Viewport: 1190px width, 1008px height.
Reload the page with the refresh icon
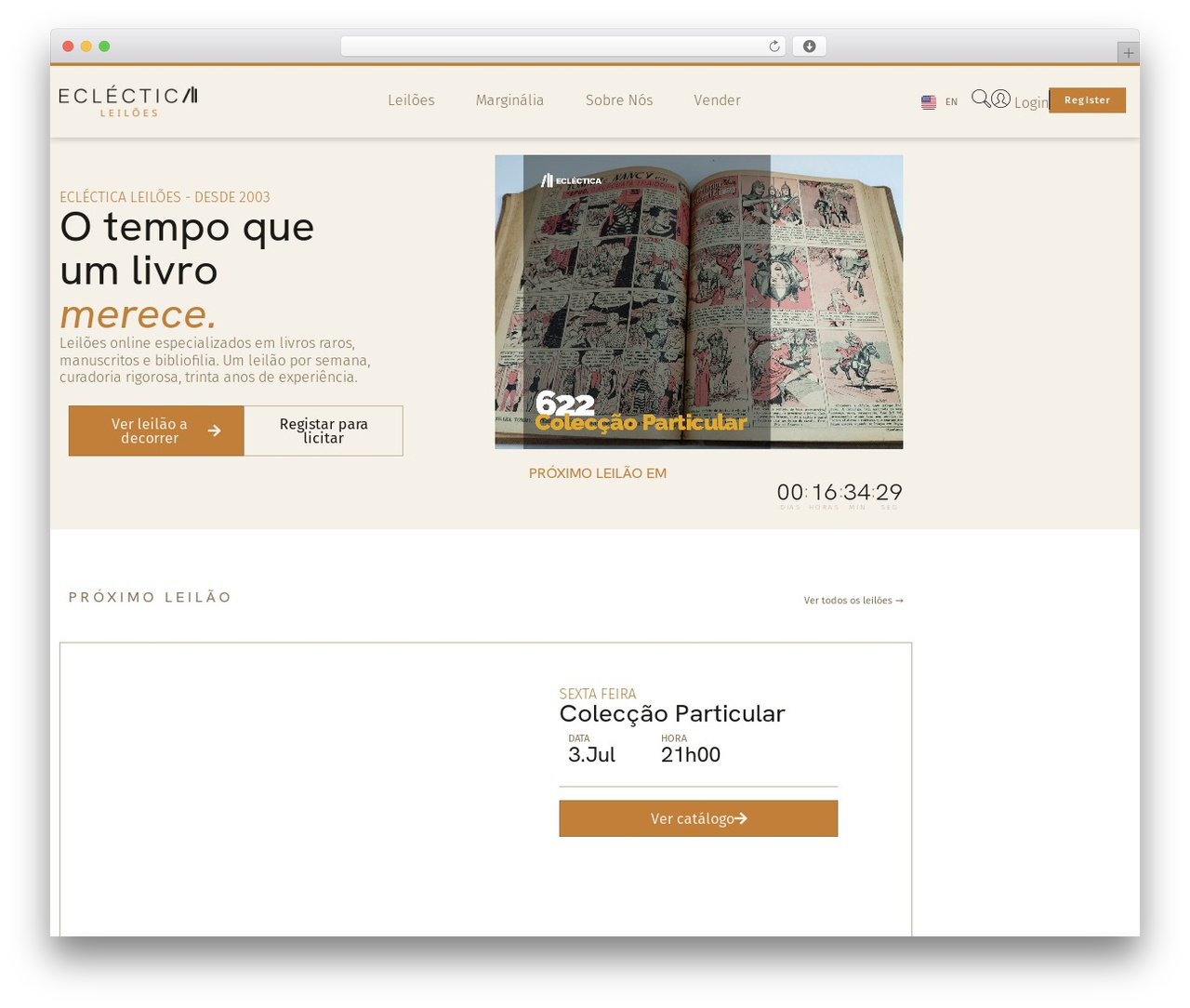(773, 46)
